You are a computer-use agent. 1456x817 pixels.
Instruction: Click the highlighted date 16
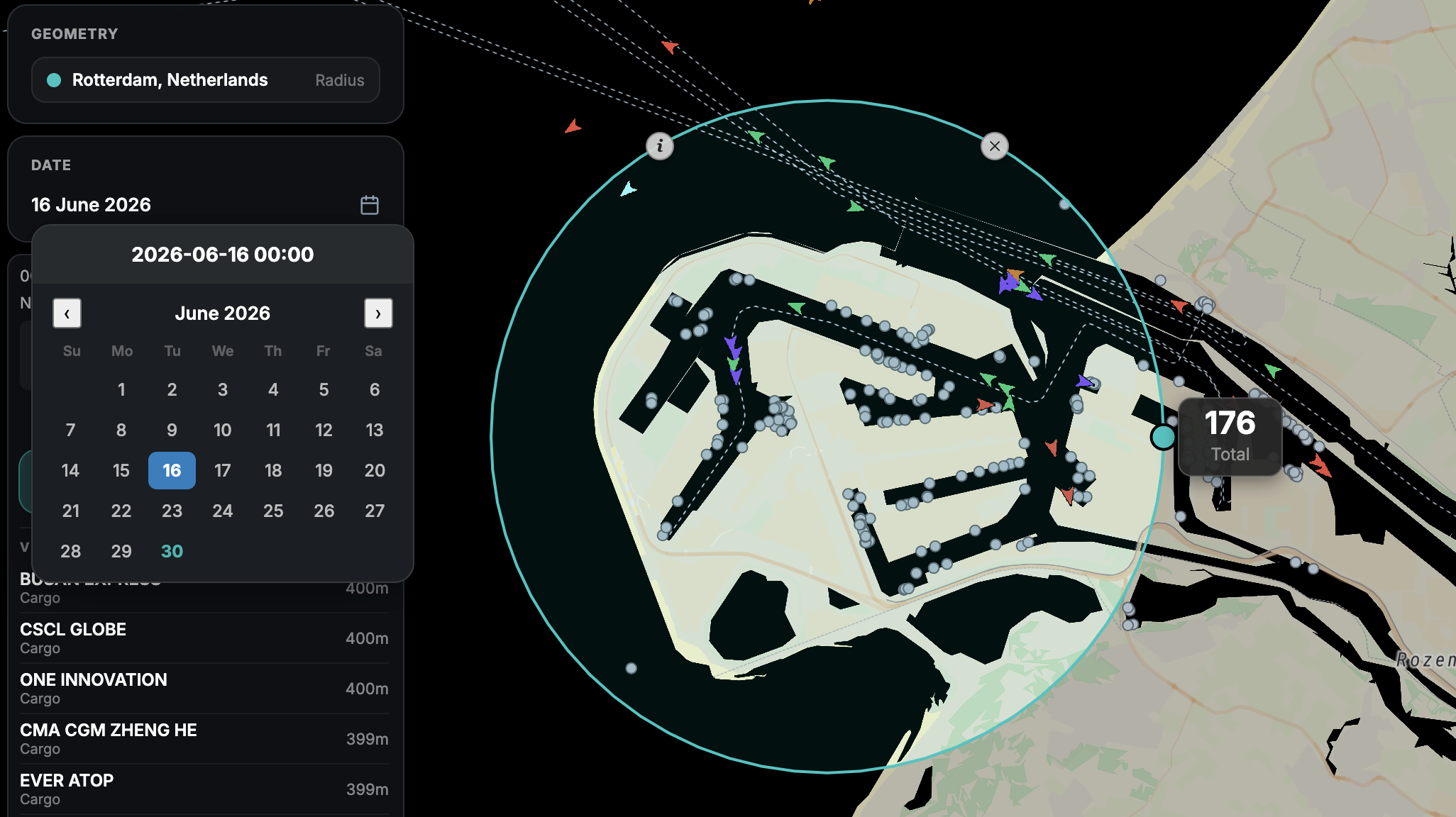click(172, 470)
